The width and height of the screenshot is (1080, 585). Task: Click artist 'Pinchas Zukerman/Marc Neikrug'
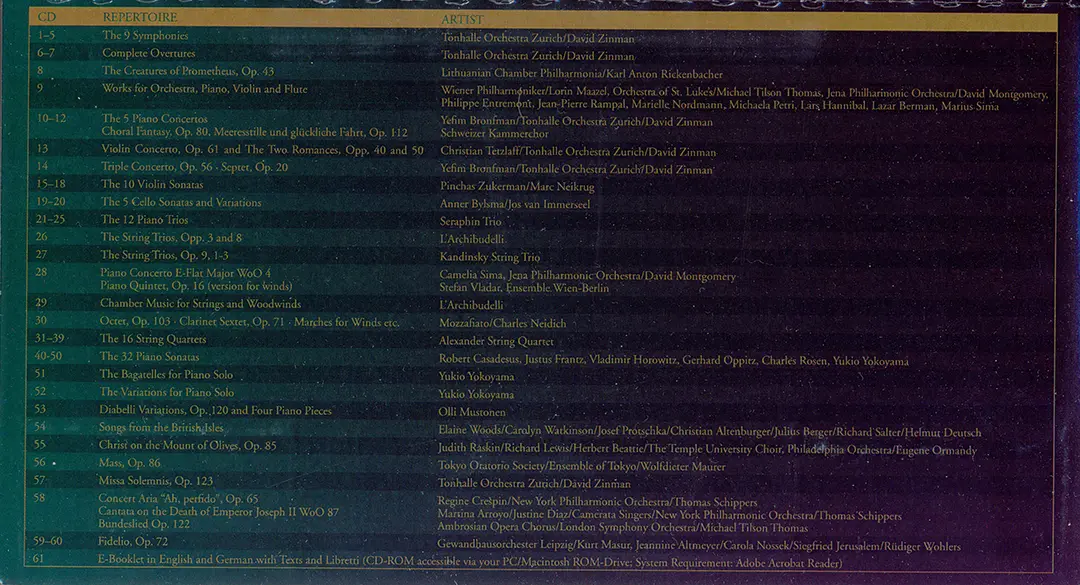tap(517, 187)
